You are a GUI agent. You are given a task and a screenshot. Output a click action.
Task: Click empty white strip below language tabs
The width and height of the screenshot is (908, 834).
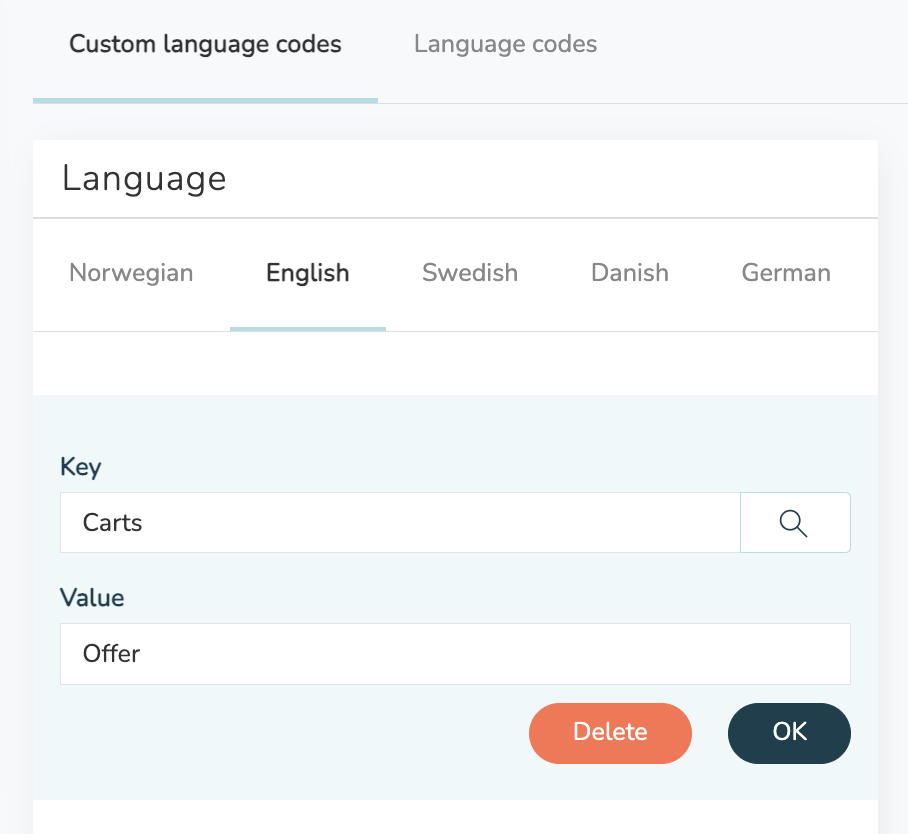(455, 364)
